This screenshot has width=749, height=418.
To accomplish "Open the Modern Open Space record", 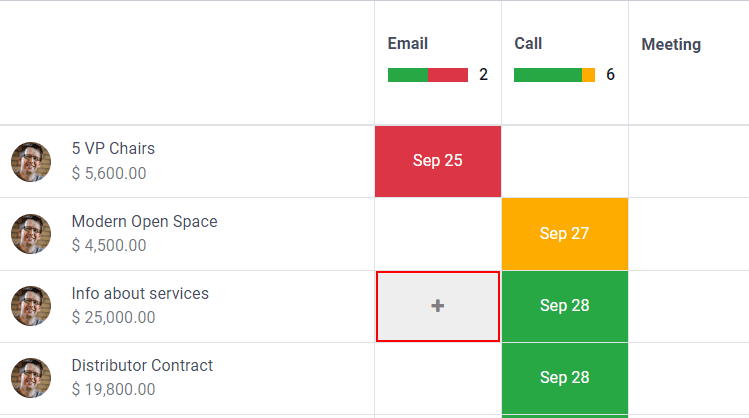I will [144, 222].
